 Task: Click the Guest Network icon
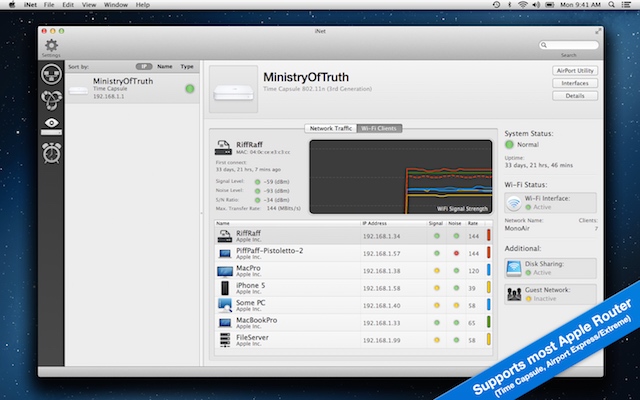pyautogui.click(x=513, y=293)
